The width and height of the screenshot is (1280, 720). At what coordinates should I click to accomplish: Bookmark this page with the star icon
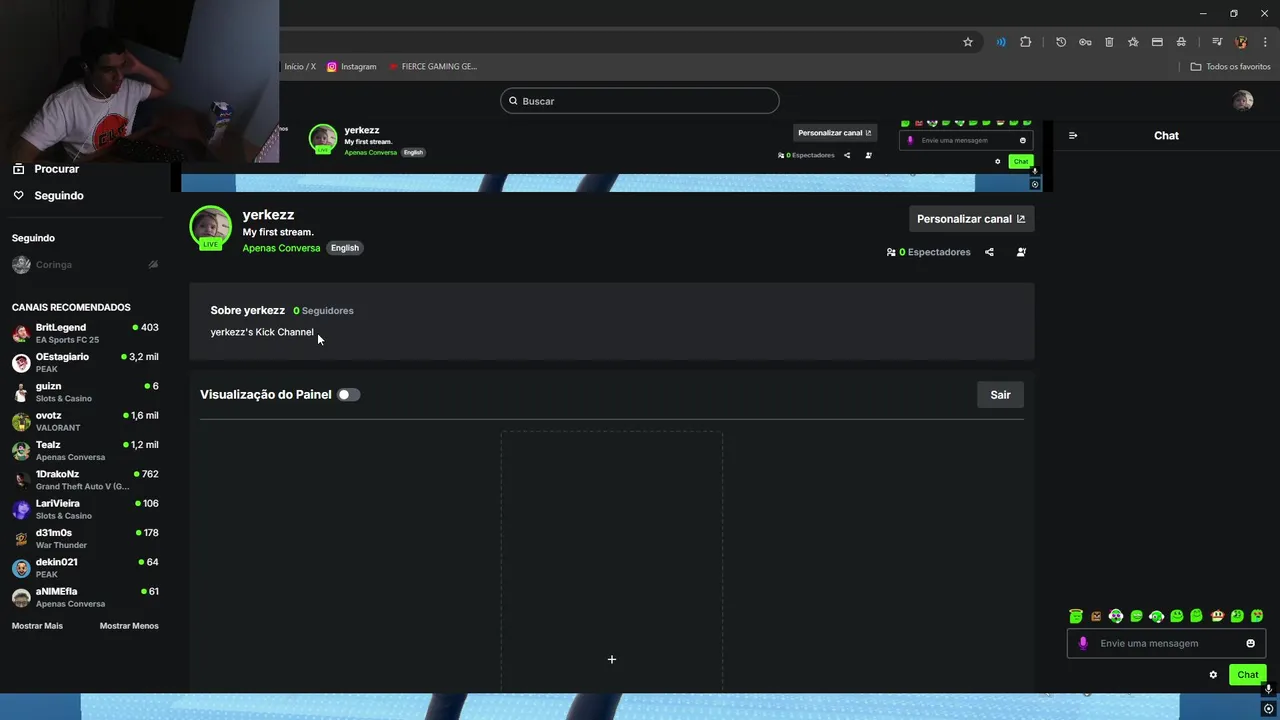(x=968, y=42)
